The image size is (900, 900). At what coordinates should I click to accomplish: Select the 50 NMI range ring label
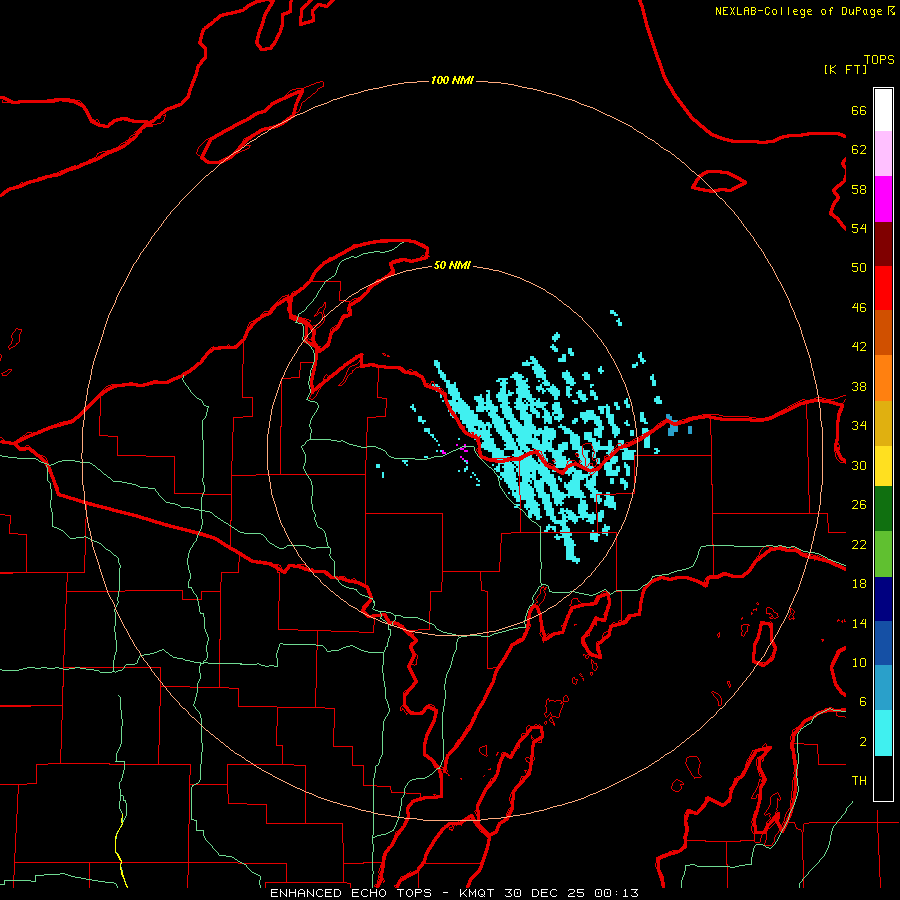coord(452,265)
